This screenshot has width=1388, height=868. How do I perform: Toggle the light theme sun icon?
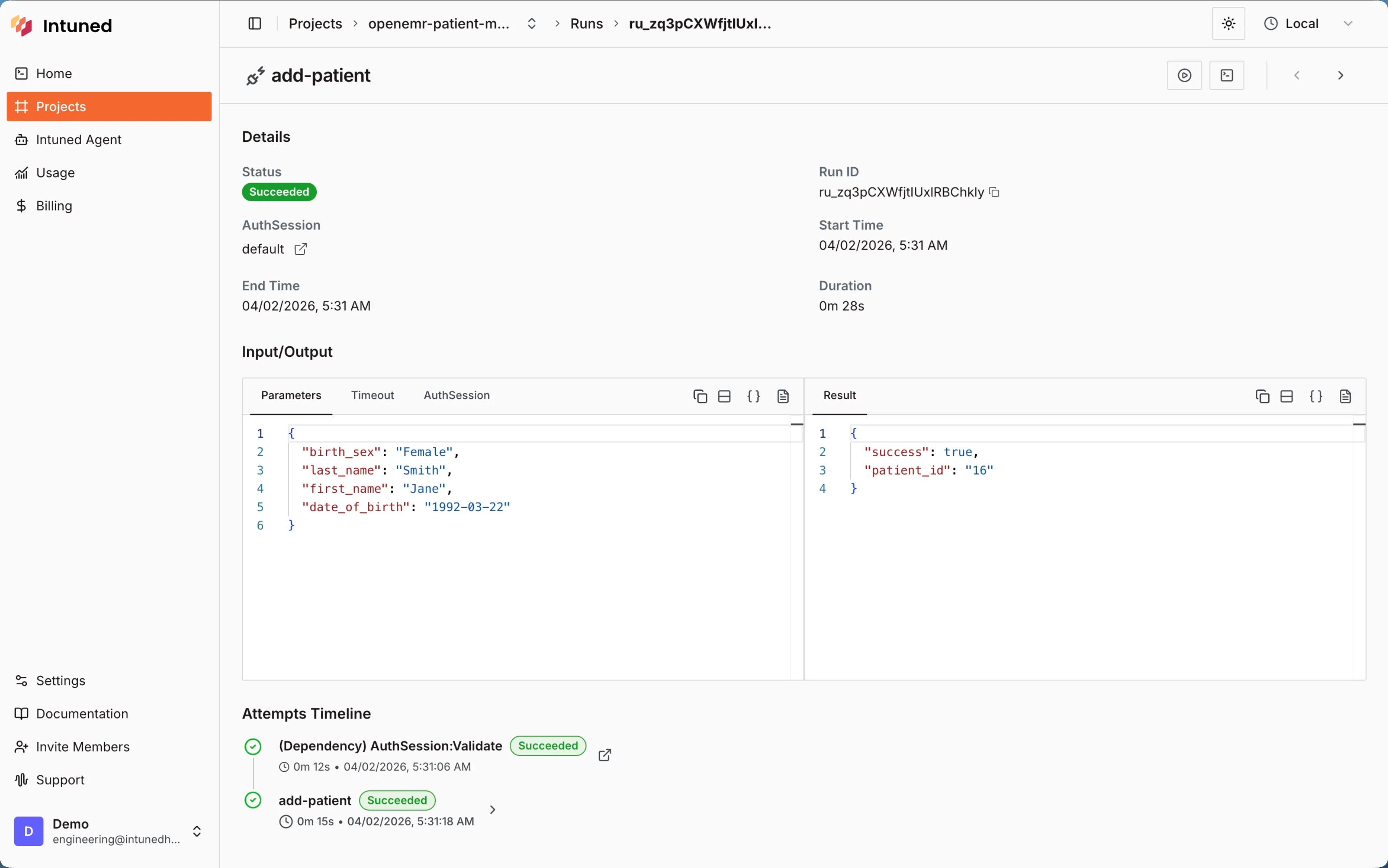1228,24
